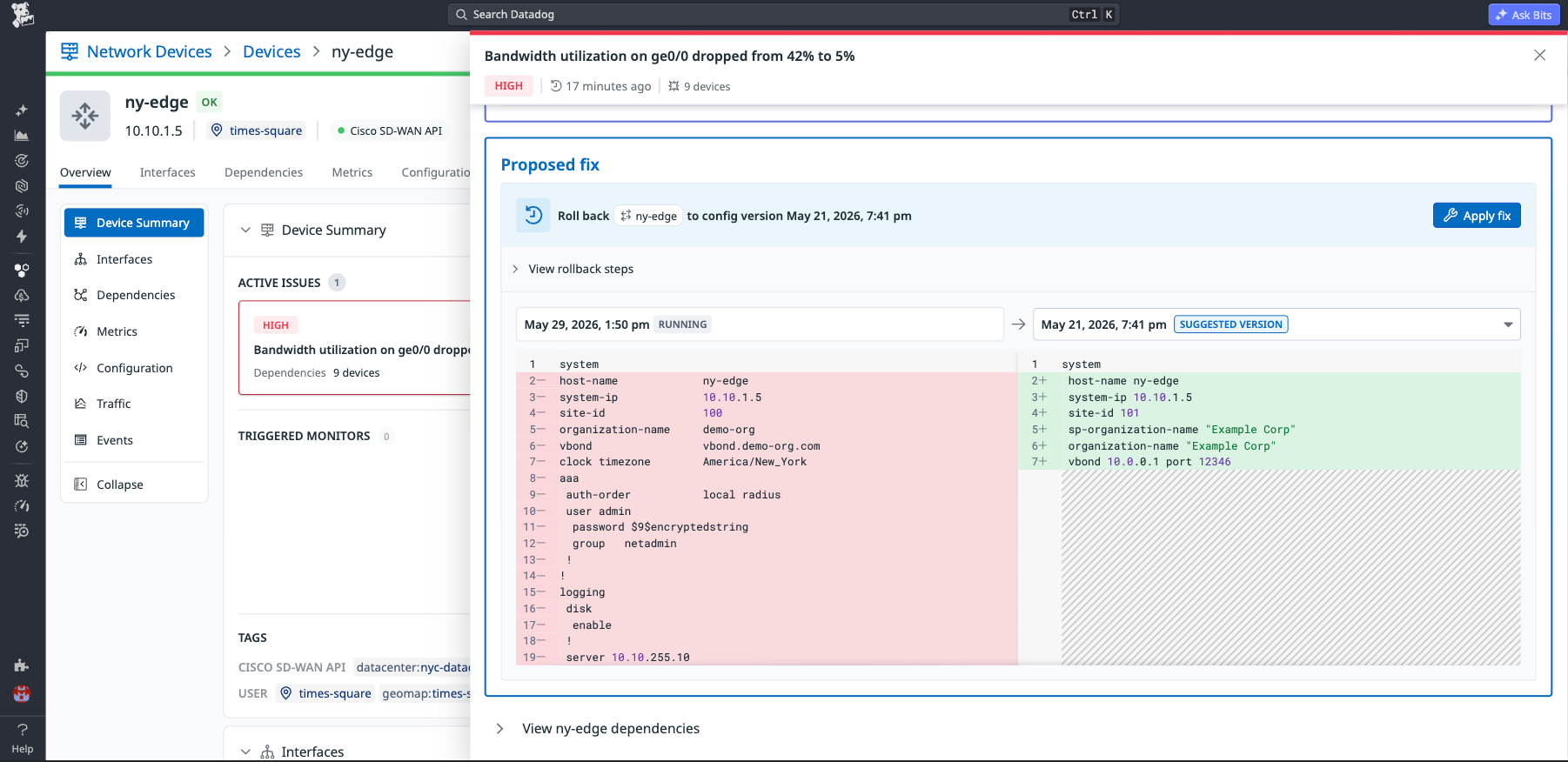
Task: Open the user avatar at sidebar bottom
Action: coord(22,694)
